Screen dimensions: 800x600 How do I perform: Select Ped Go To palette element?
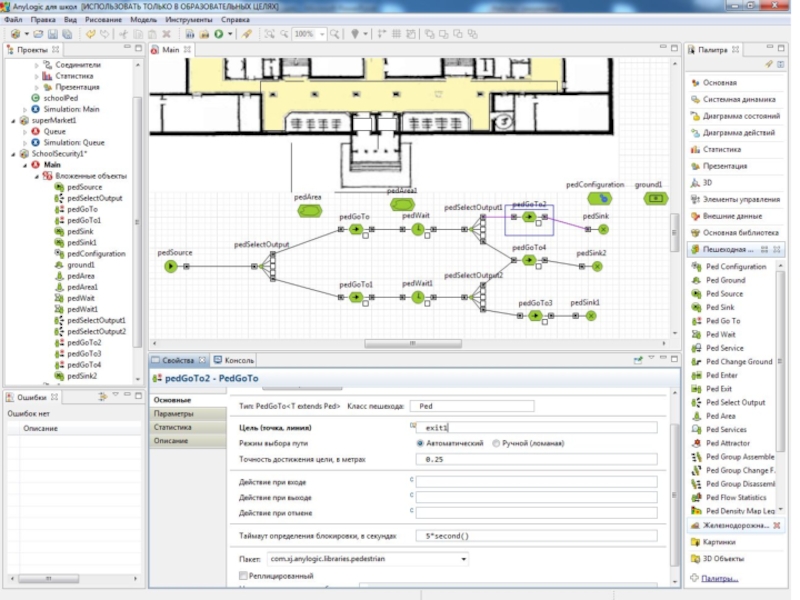722,321
